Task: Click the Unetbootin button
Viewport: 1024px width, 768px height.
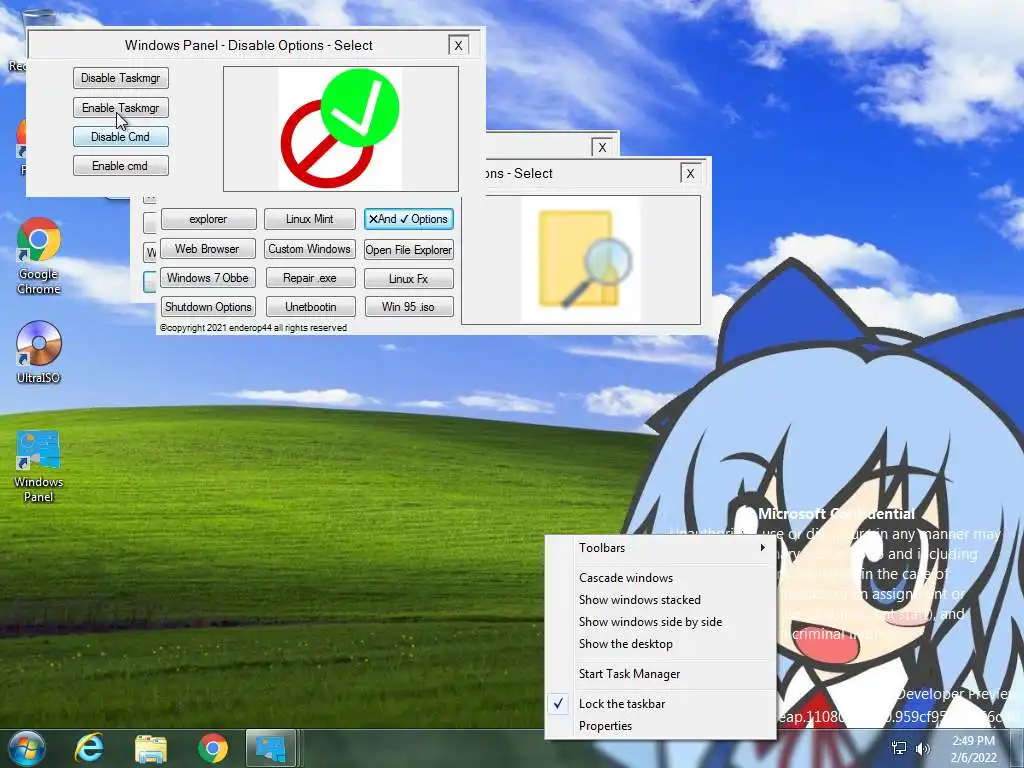Action: (x=310, y=307)
